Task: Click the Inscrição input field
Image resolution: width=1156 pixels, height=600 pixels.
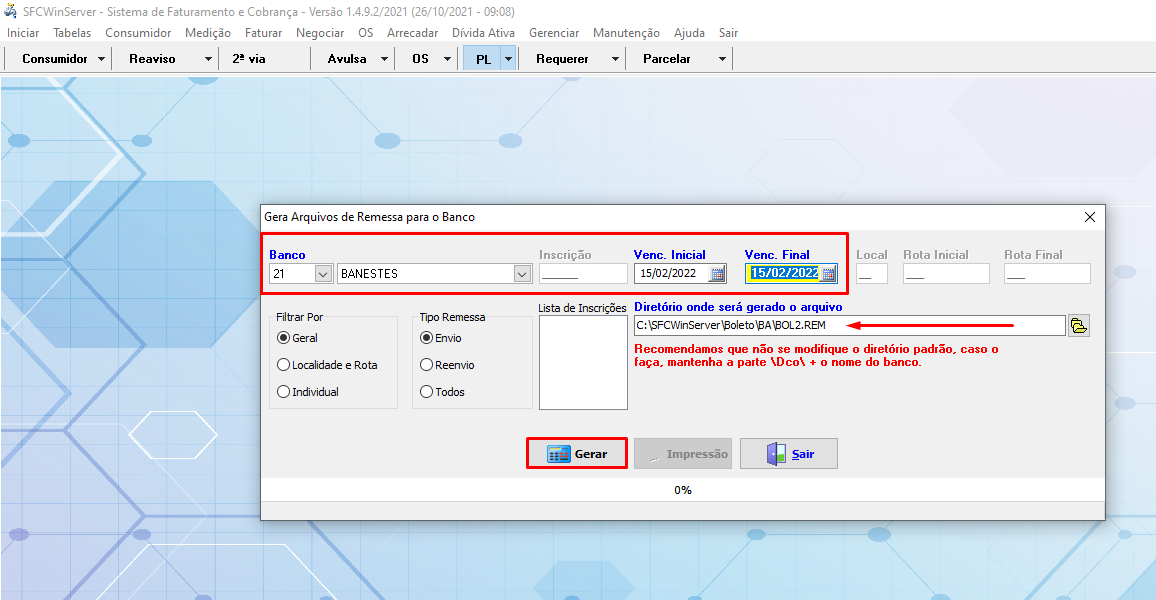Action: tap(583, 274)
